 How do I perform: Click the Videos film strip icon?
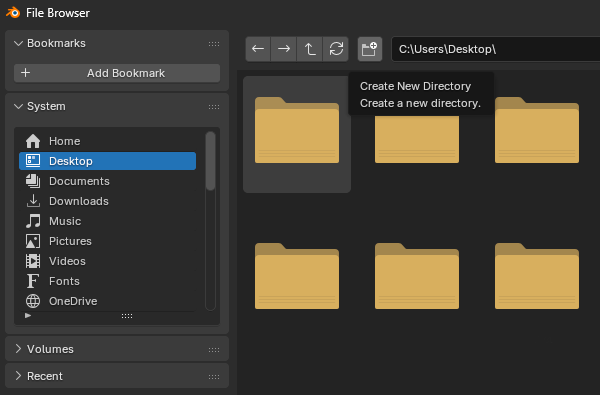(x=33, y=261)
